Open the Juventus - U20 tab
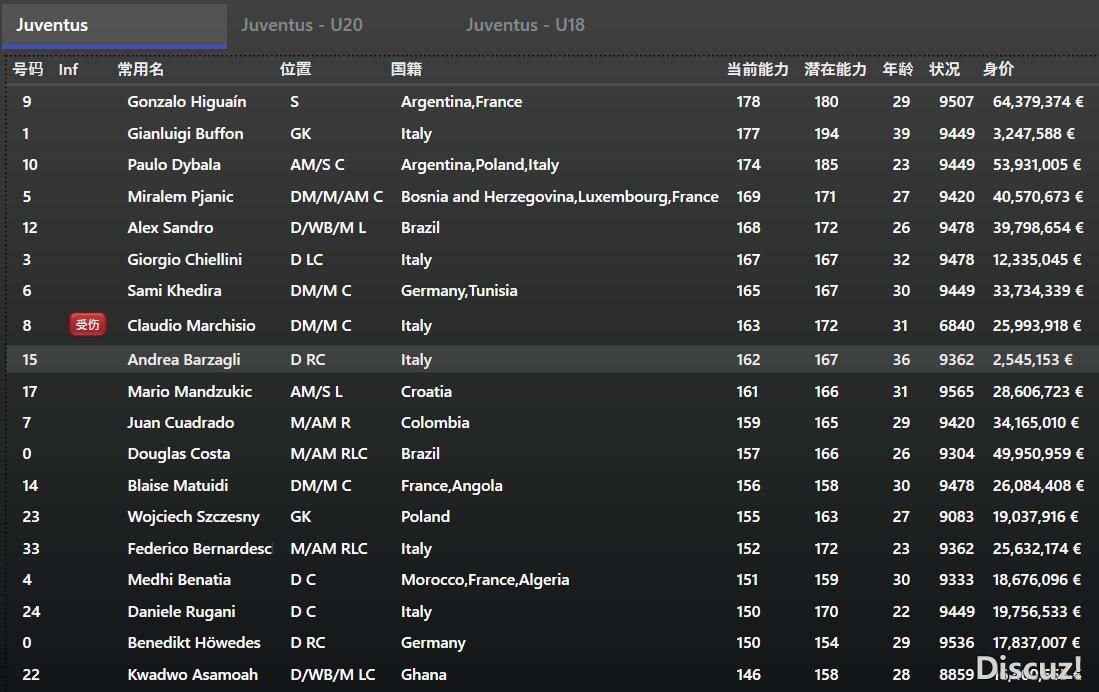The height and width of the screenshot is (692, 1099). pos(301,25)
